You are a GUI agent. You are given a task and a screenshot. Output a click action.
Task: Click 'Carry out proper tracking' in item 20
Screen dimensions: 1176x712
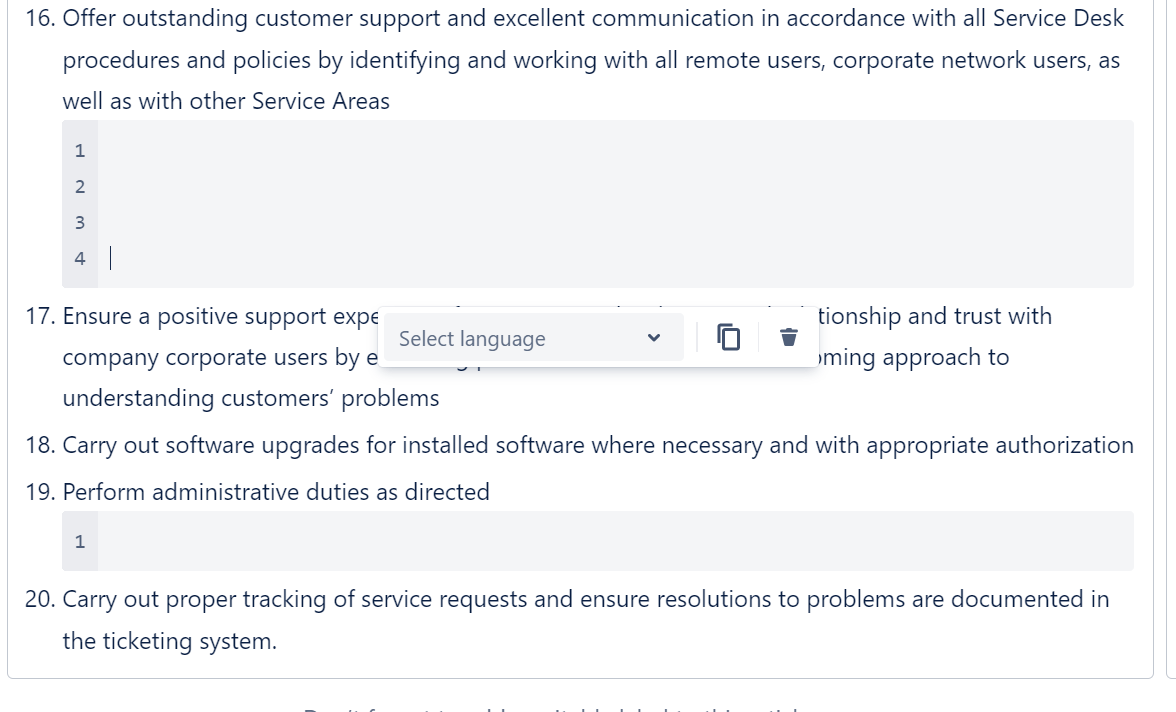click(x=194, y=599)
